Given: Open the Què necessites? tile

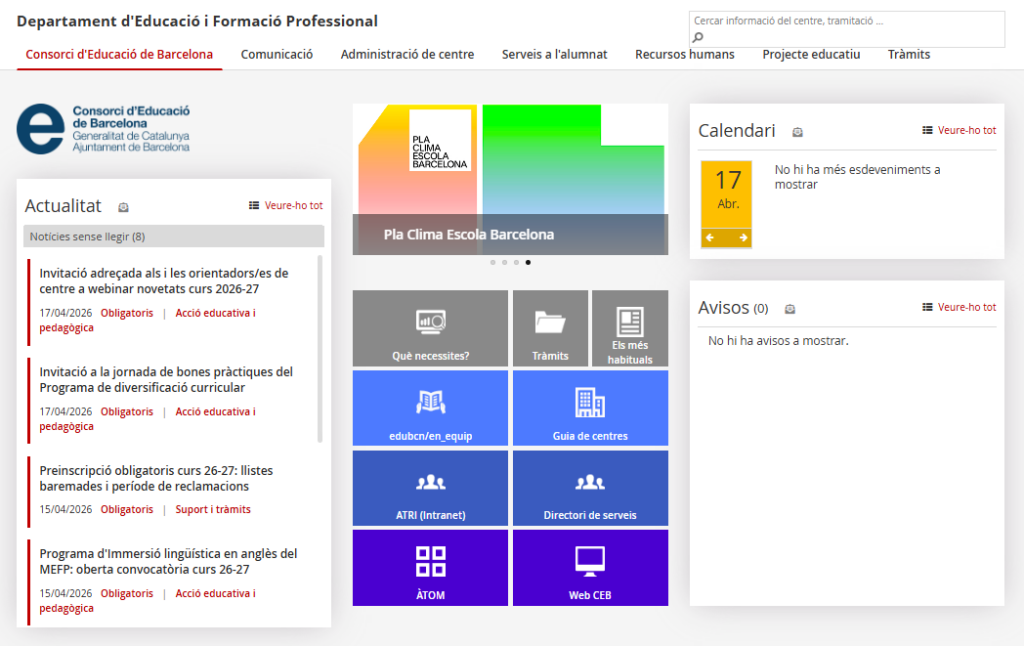Looking at the screenshot, I should (x=430, y=329).
